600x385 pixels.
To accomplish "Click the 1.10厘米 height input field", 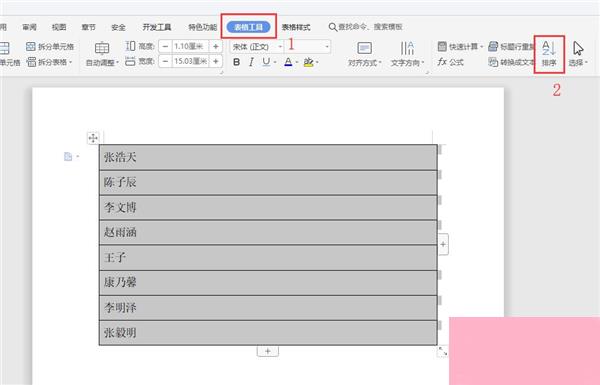I will [190, 47].
